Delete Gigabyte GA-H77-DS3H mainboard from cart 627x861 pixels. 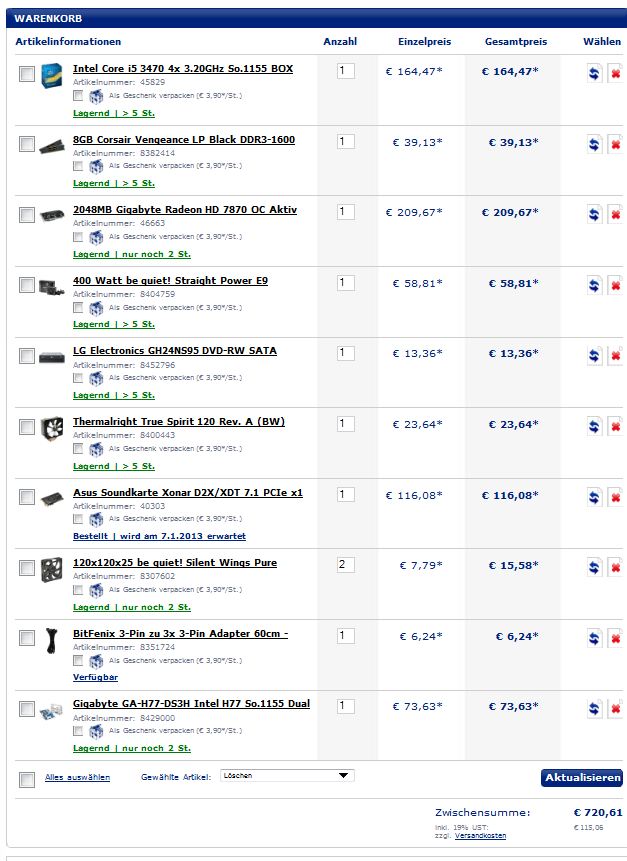(x=615, y=709)
